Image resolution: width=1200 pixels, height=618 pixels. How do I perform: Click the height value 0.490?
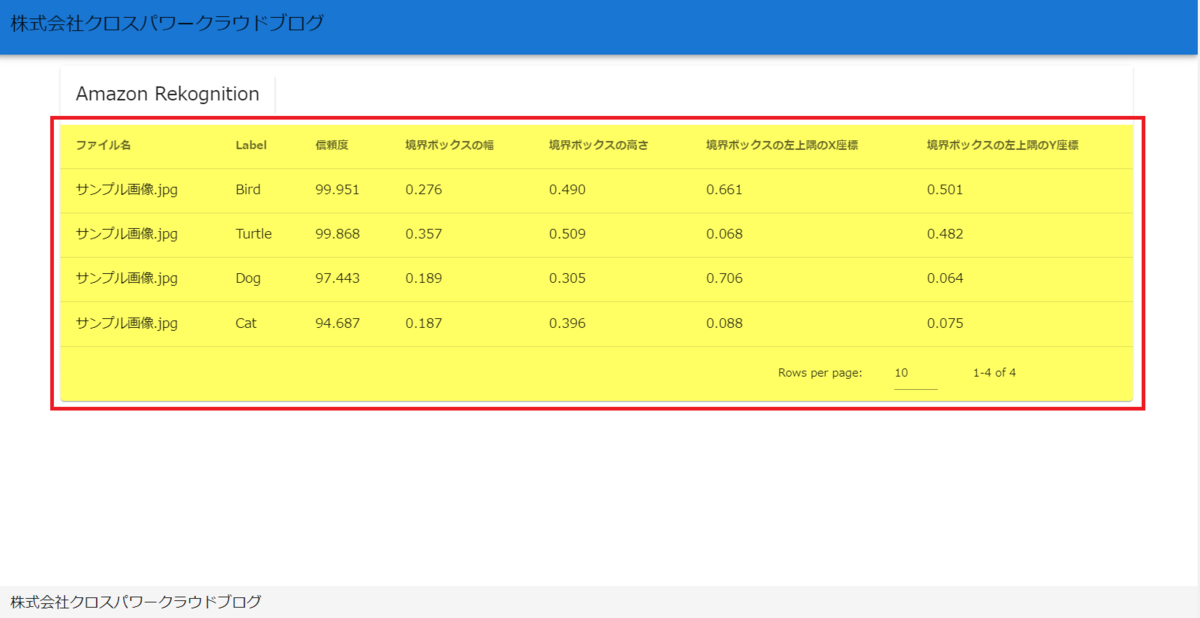tap(567, 189)
